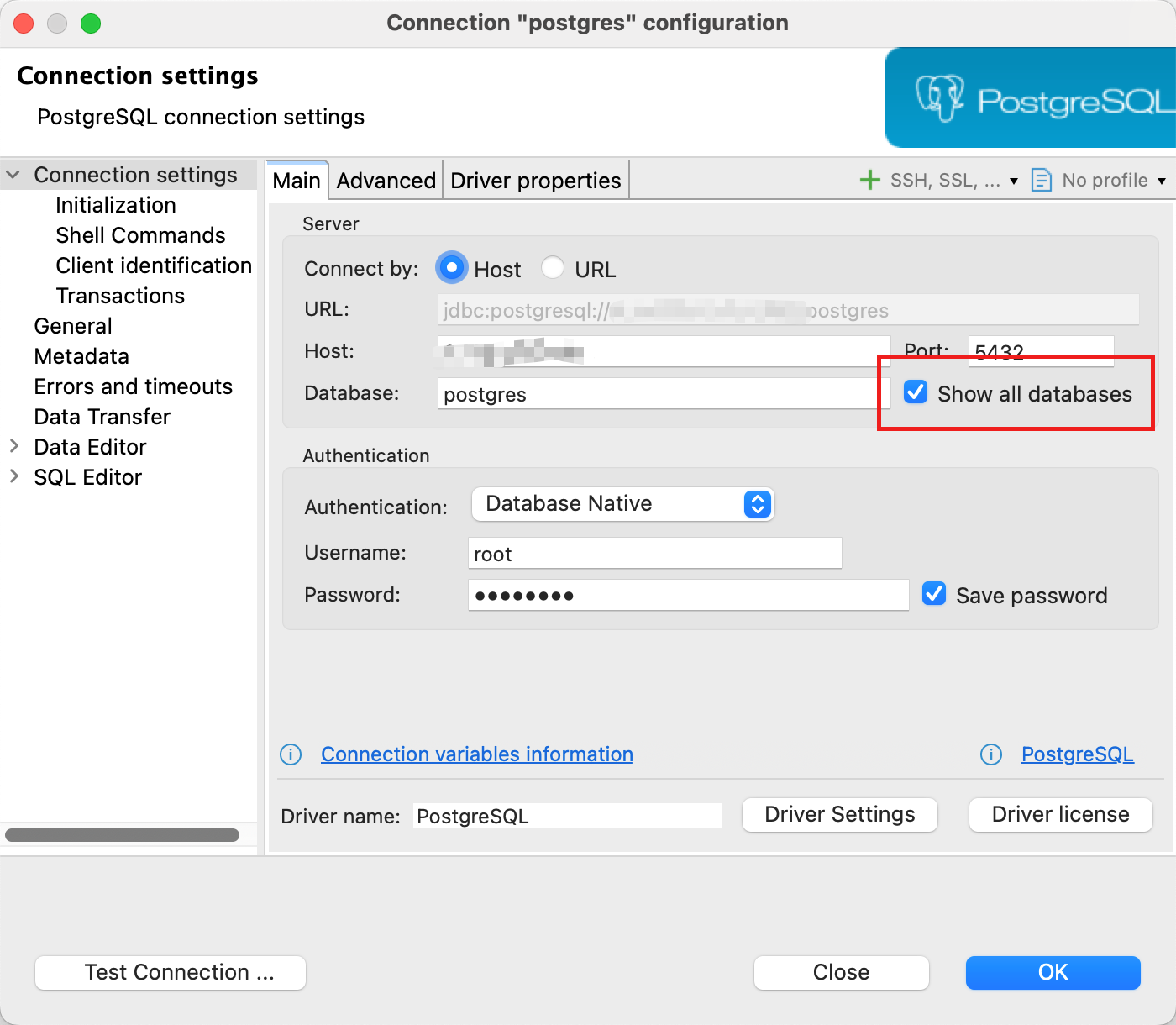Open the General settings page

tap(73, 326)
